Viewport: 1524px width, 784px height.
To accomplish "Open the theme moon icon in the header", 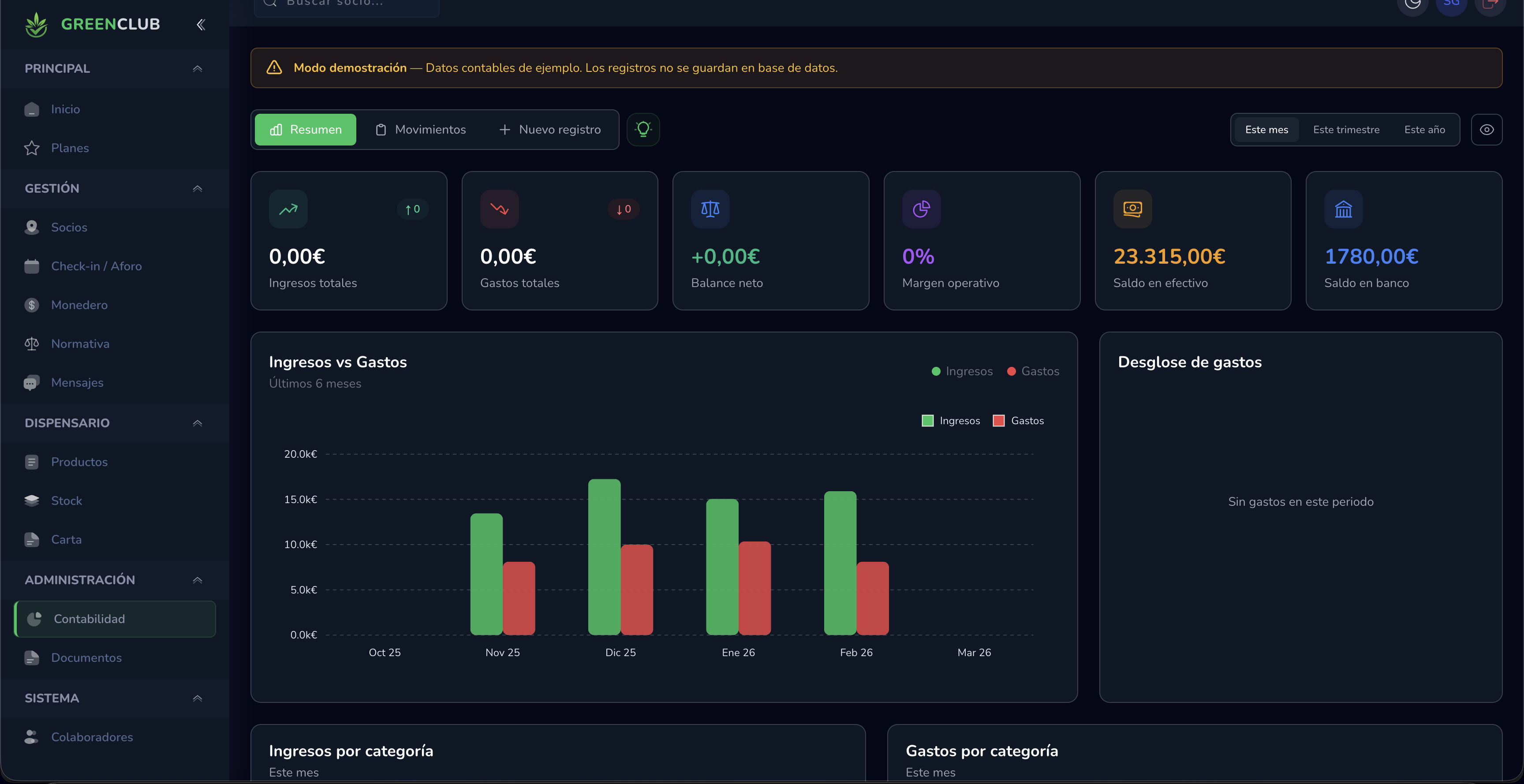I will point(1413,5).
